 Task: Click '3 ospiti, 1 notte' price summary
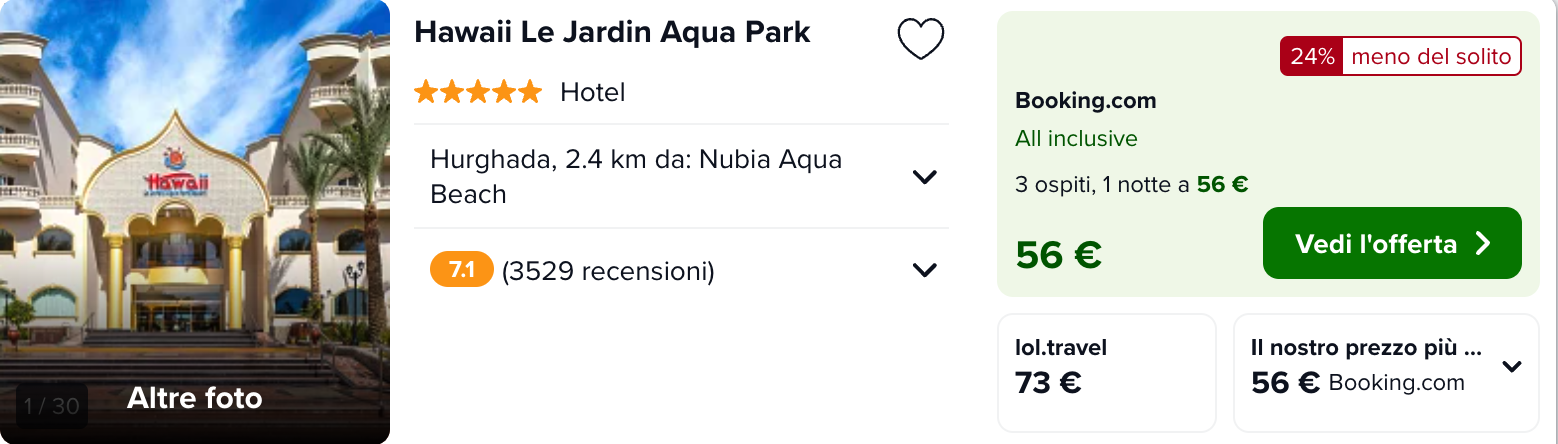pyautogui.click(x=1131, y=185)
